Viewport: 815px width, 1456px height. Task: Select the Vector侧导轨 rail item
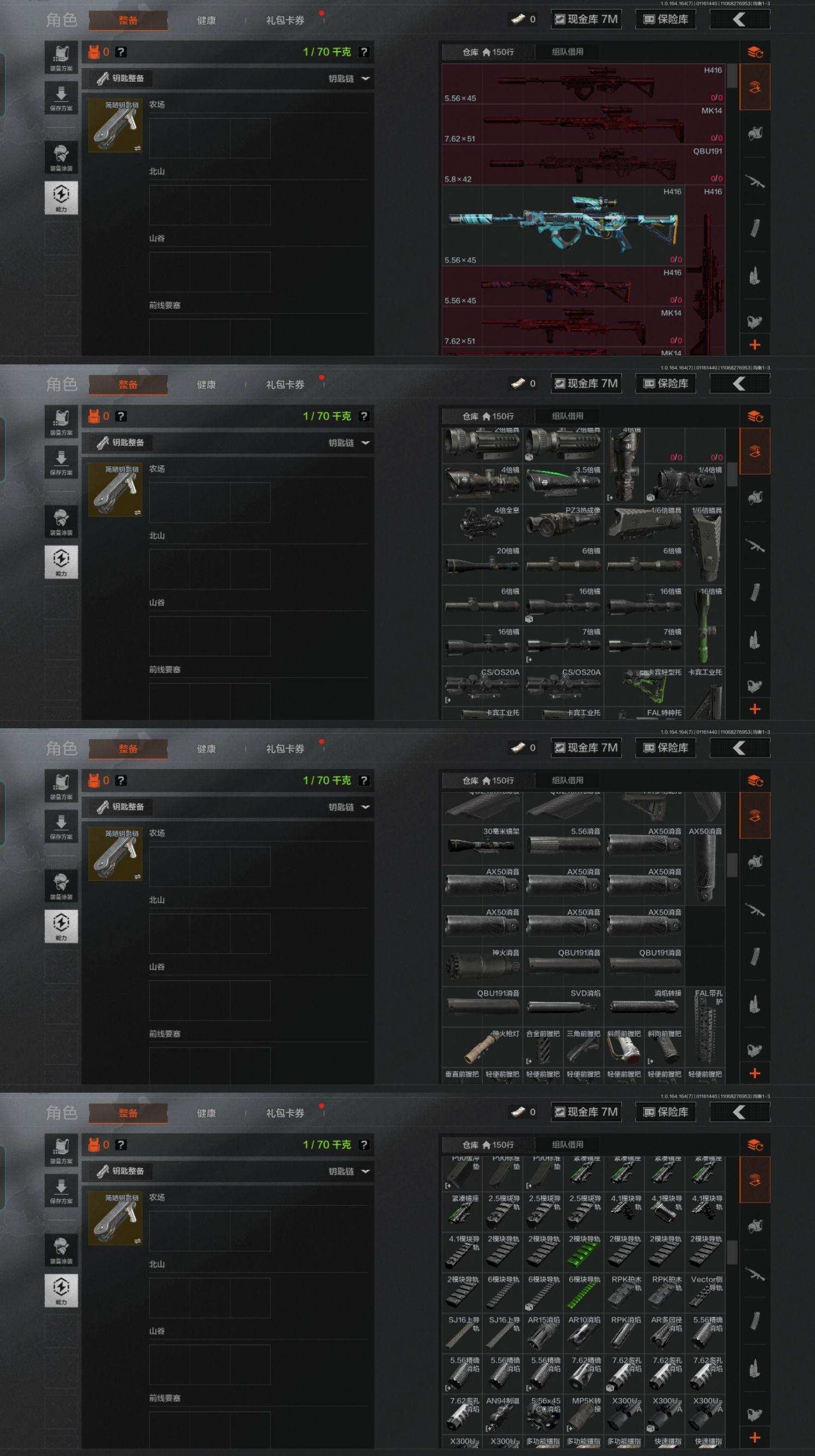coord(705,1293)
